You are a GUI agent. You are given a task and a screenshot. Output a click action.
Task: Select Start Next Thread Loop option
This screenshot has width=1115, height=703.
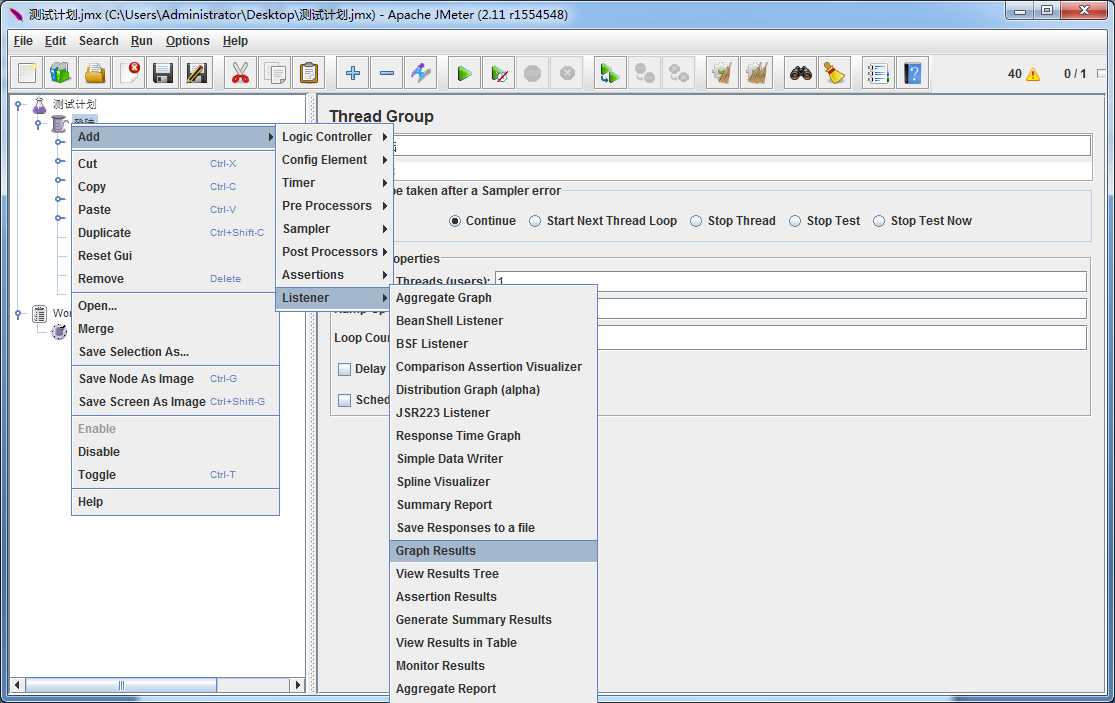click(535, 221)
